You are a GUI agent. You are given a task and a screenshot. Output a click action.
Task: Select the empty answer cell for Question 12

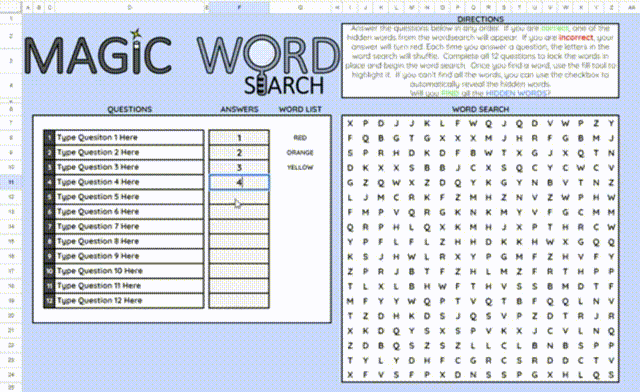click(x=239, y=301)
